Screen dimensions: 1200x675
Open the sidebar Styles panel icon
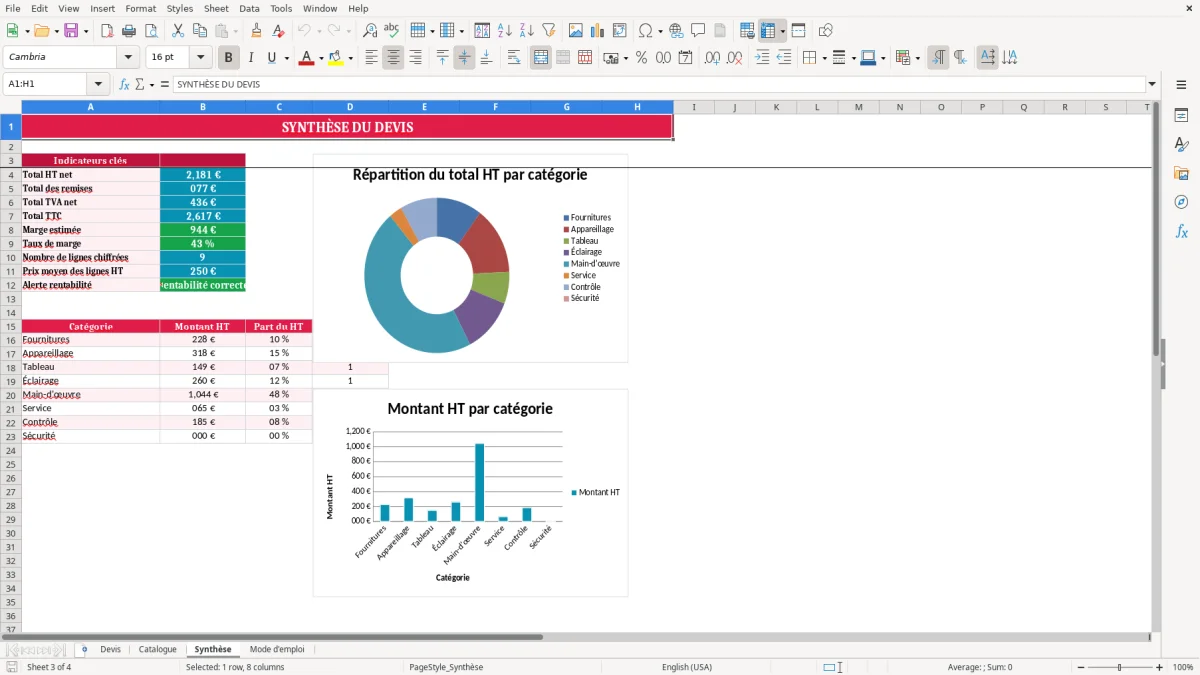tap(1181, 144)
